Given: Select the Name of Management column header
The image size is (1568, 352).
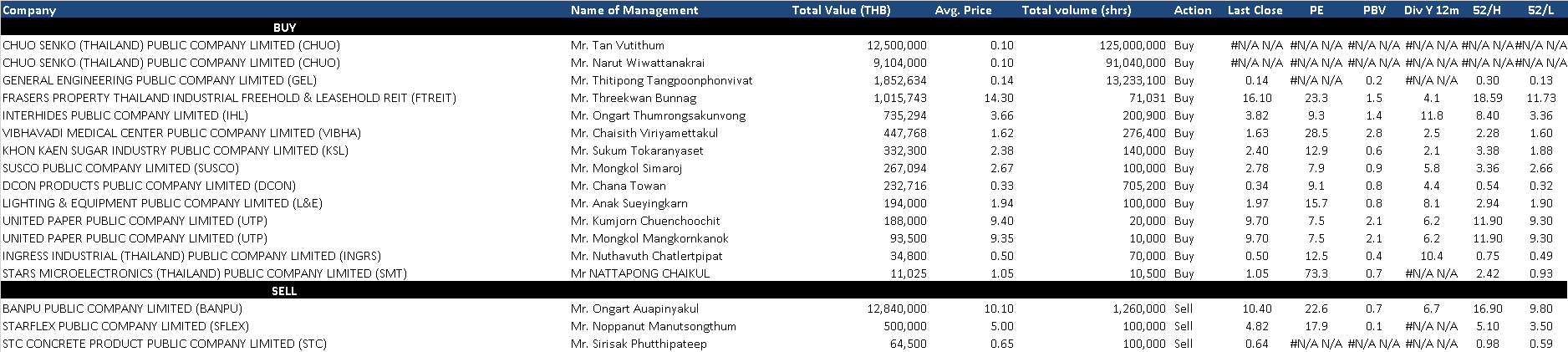Looking at the screenshot, I should tap(634, 10).
